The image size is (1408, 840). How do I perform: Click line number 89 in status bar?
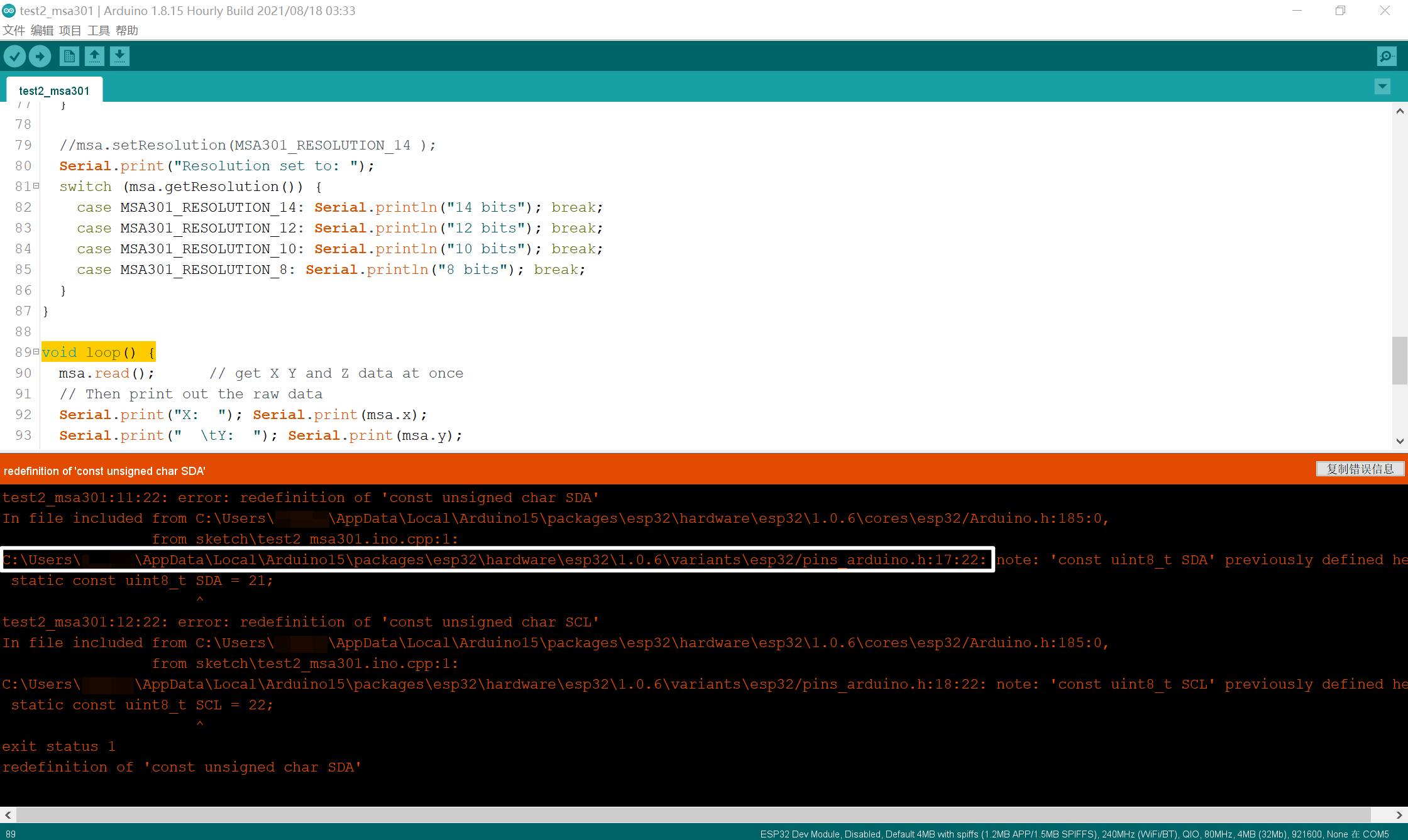[x=11, y=834]
